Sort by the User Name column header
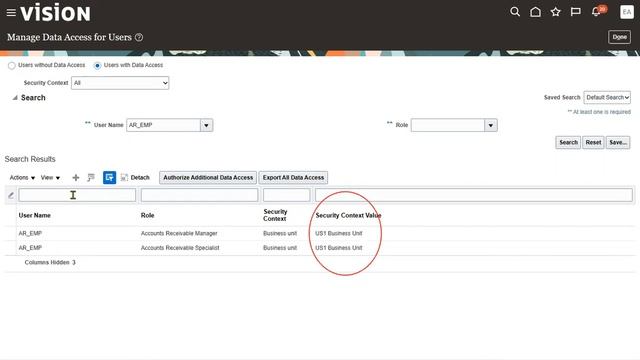 [35, 216]
